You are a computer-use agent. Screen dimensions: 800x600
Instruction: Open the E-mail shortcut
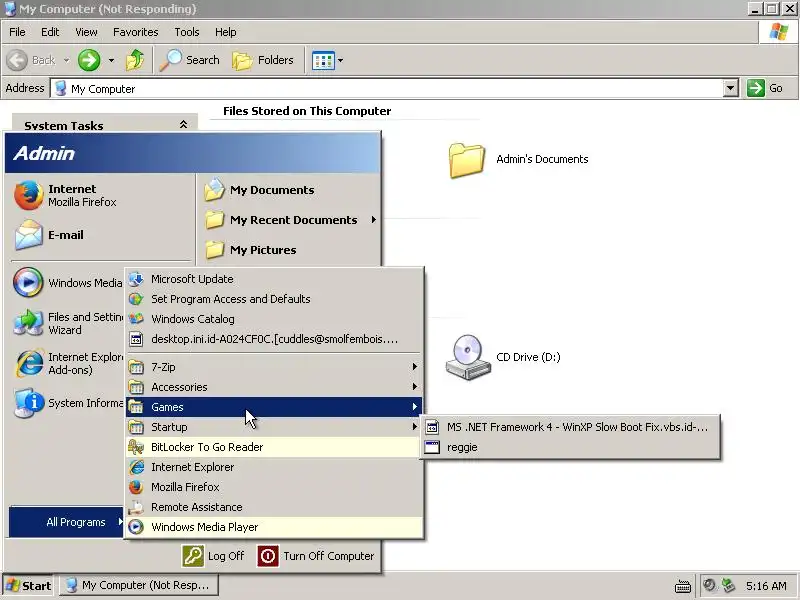pos(49,235)
